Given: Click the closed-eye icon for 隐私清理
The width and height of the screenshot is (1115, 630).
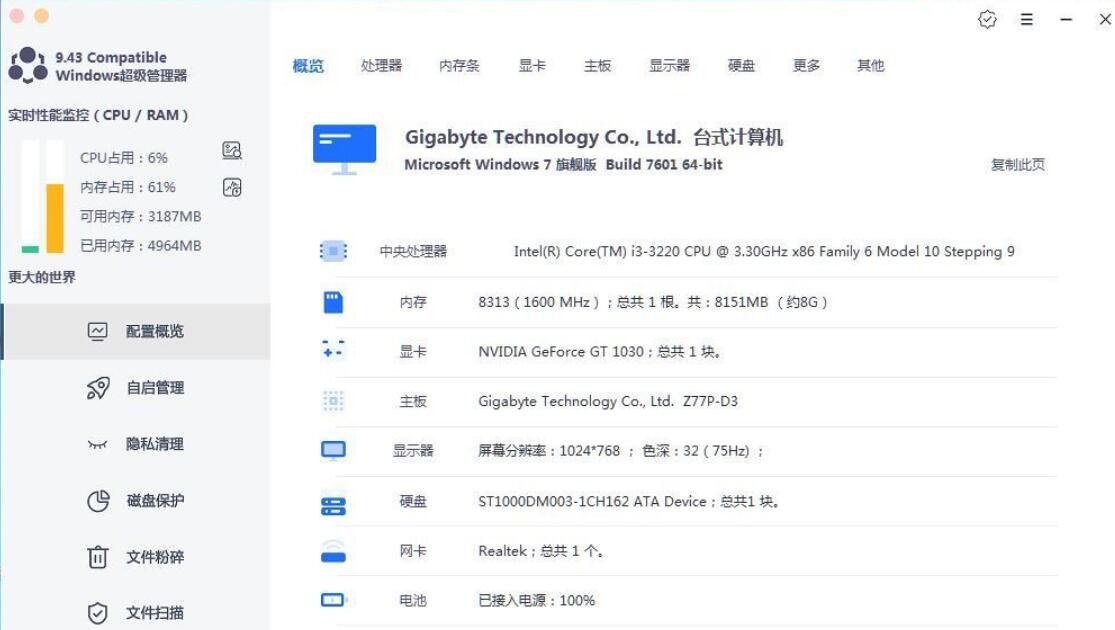Looking at the screenshot, I should pyautogui.click(x=97, y=445).
